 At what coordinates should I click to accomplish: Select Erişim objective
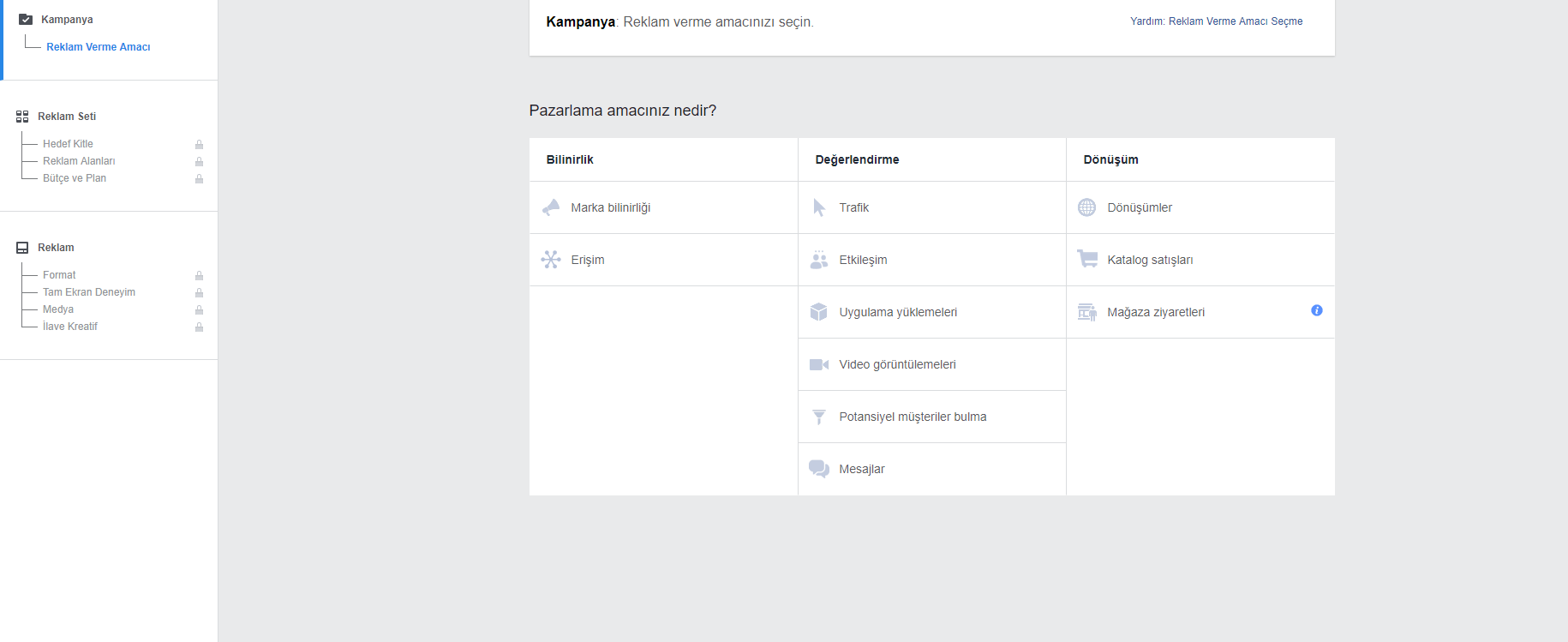tap(663, 260)
